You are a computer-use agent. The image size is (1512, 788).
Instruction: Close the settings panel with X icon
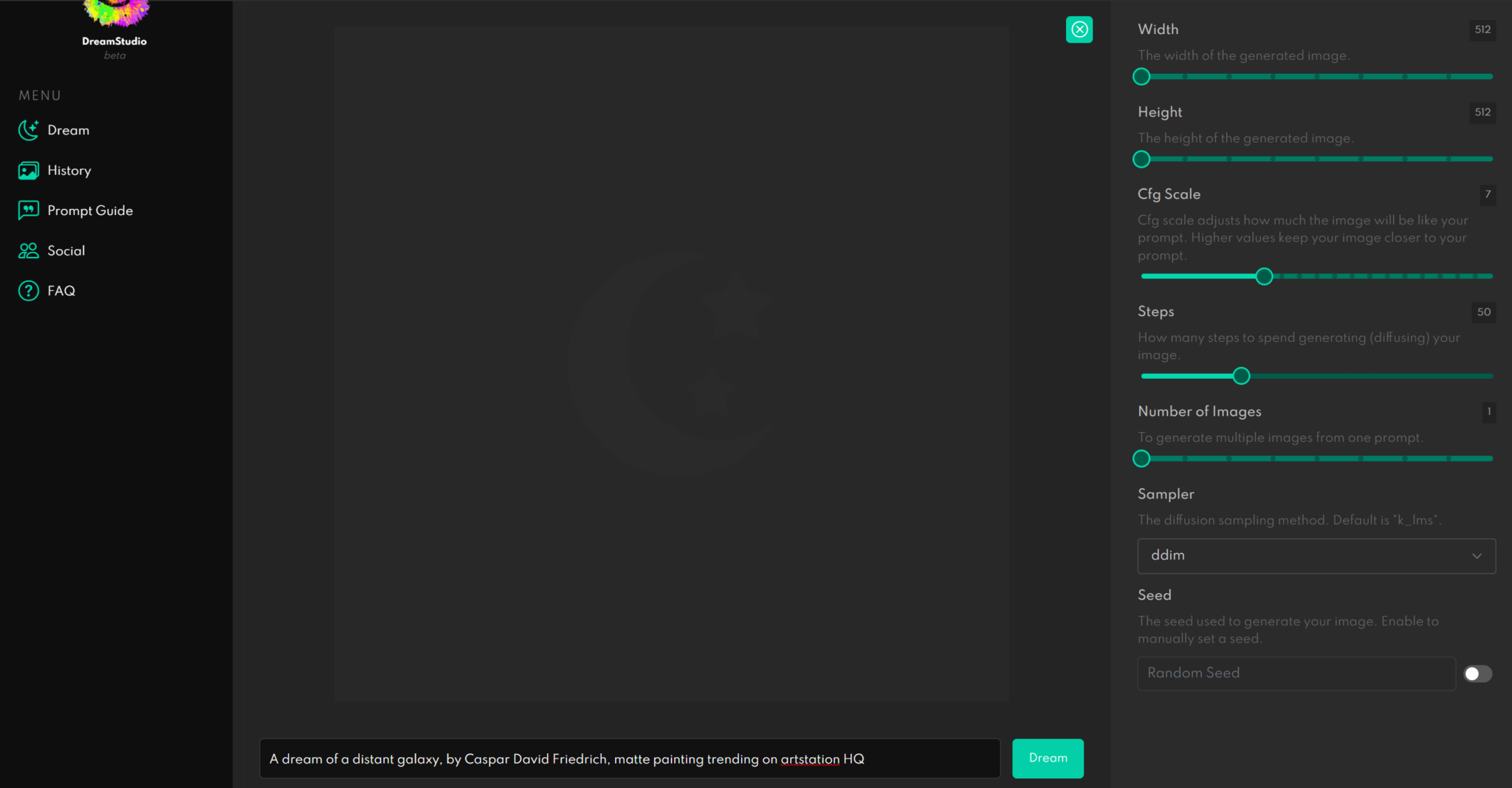click(1079, 30)
